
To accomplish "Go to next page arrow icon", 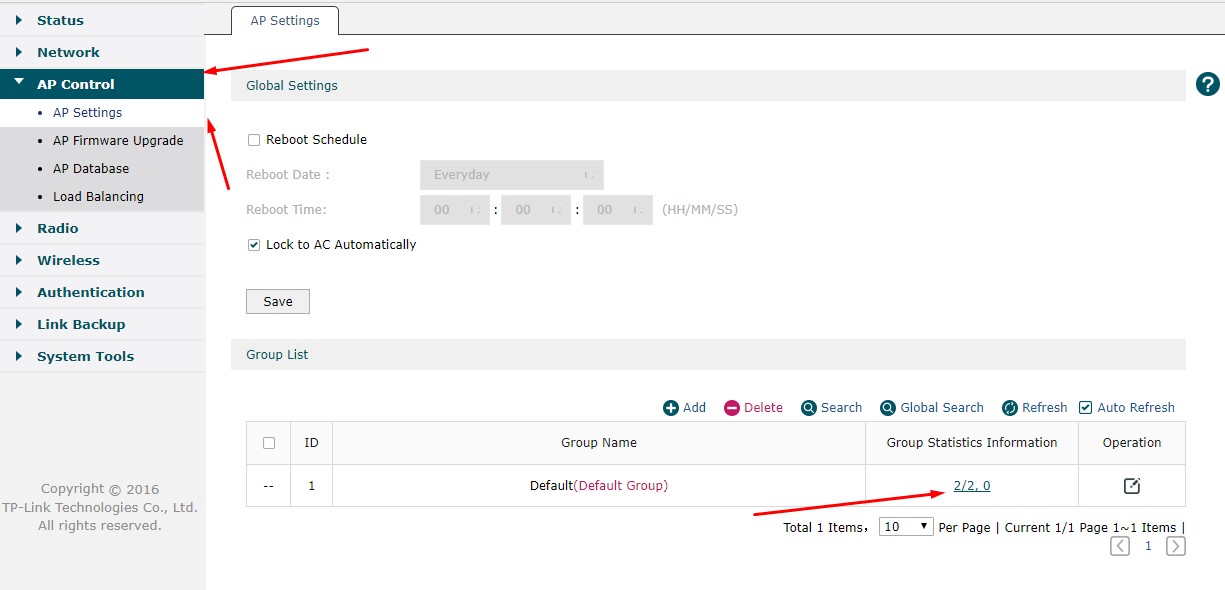I will (x=1176, y=546).
